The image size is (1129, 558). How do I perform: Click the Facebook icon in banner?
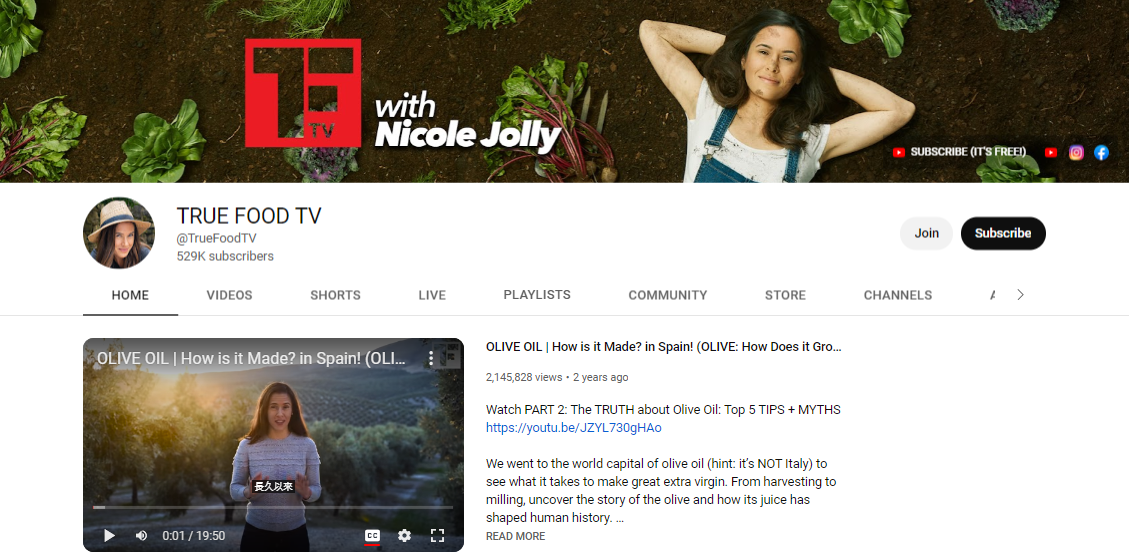click(1101, 152)
